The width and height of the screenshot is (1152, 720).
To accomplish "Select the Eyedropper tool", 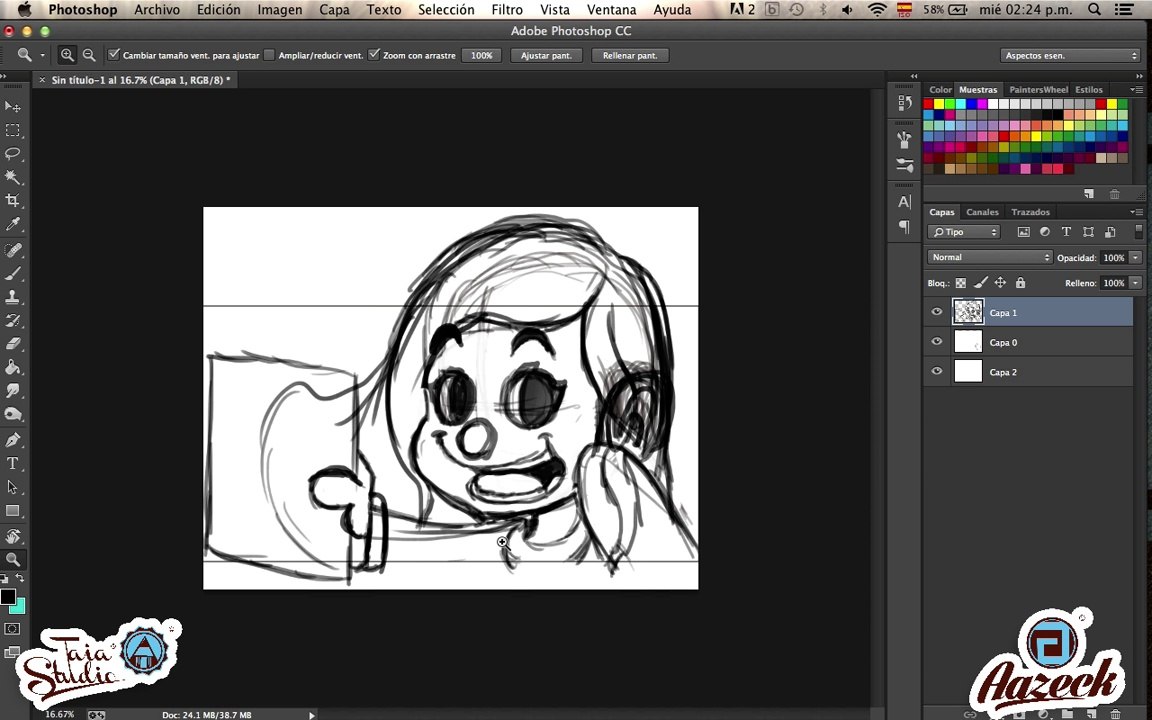I will pos(12,224).
